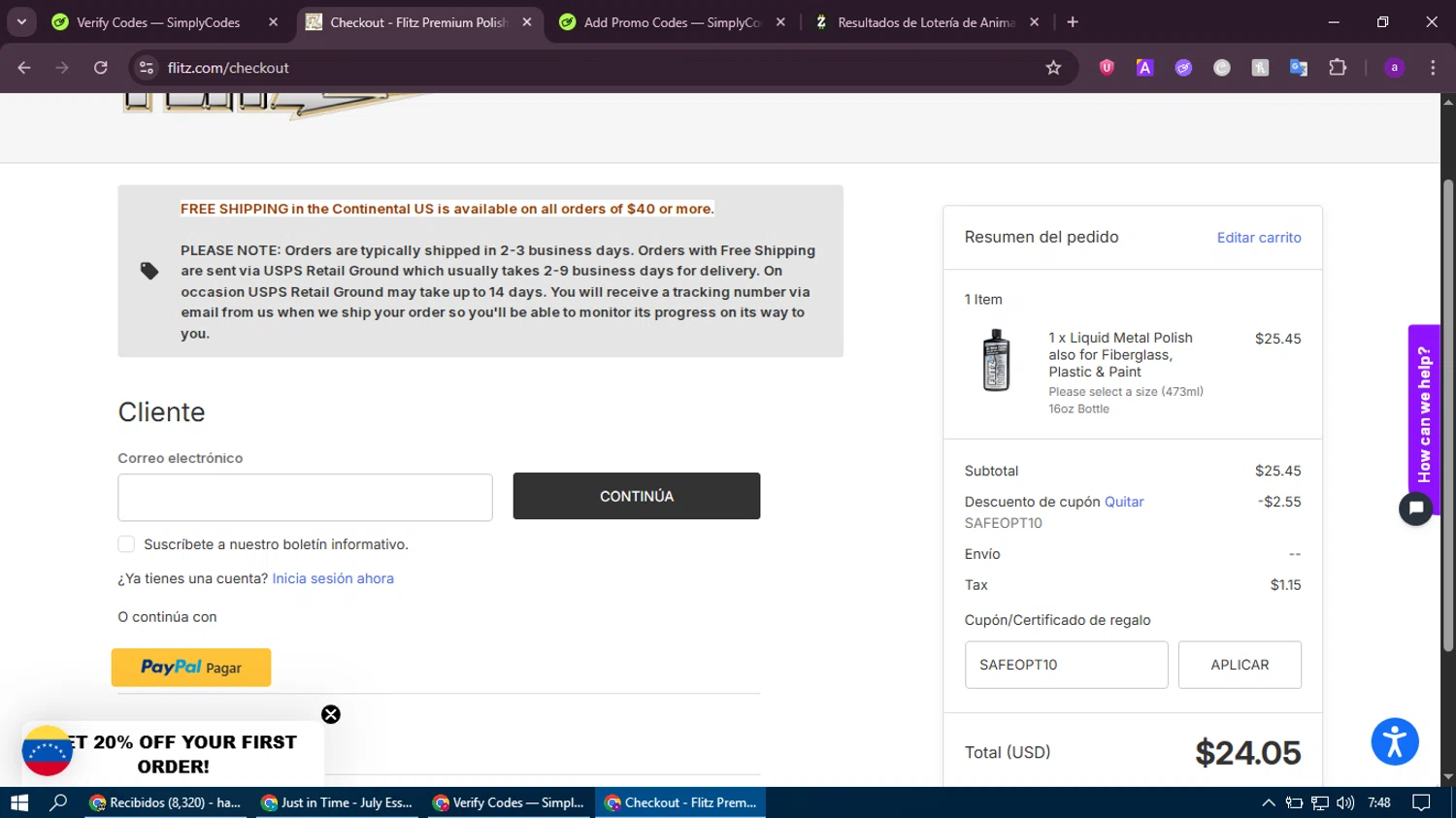Select the Checkout - Flitz Premium Polish tab
The width and height of the screenshot is (1456, 818).
pyautogui.click(x=418, y=22)
